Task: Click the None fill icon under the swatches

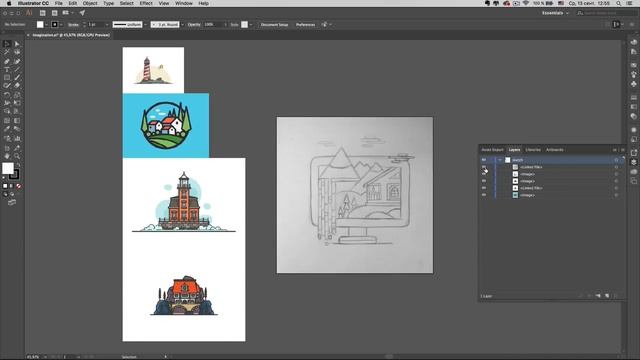Action: [x=18, y=186]
